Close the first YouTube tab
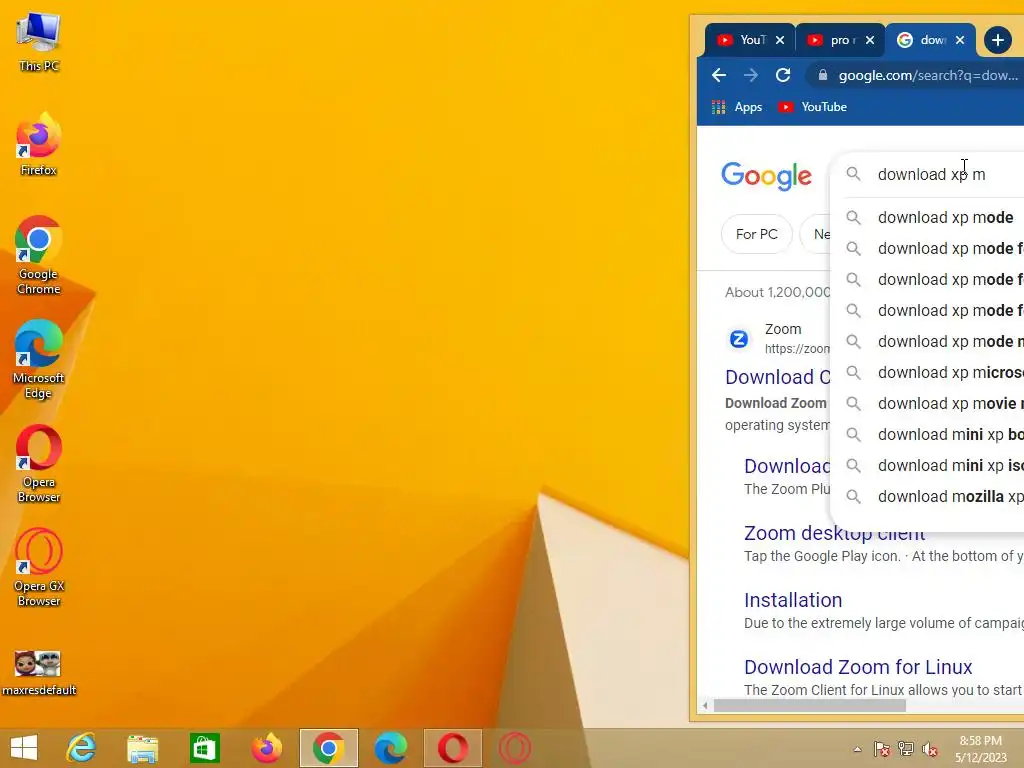 tap(780, 40)
